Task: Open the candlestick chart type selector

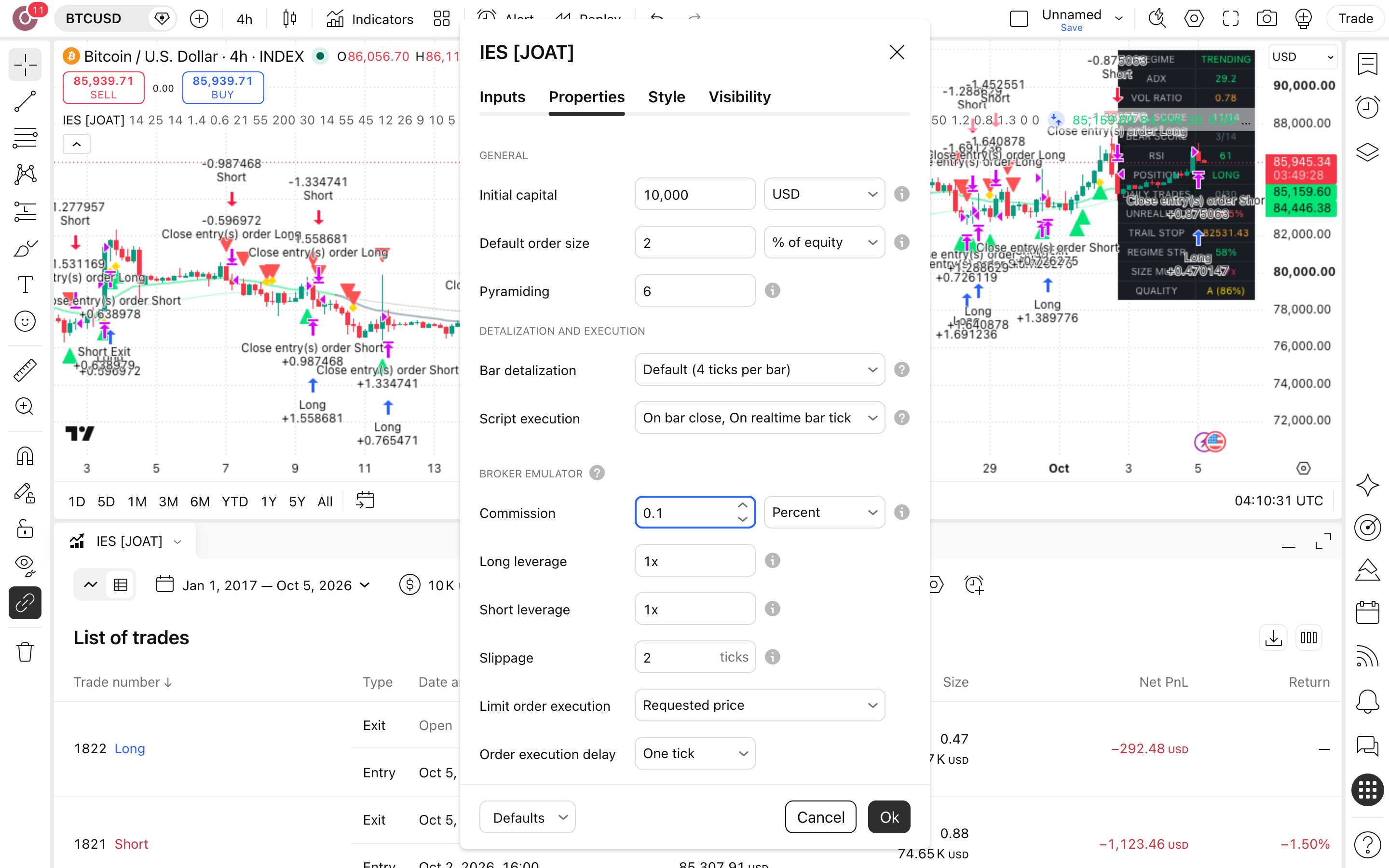Action: click(x=290, y=19)
